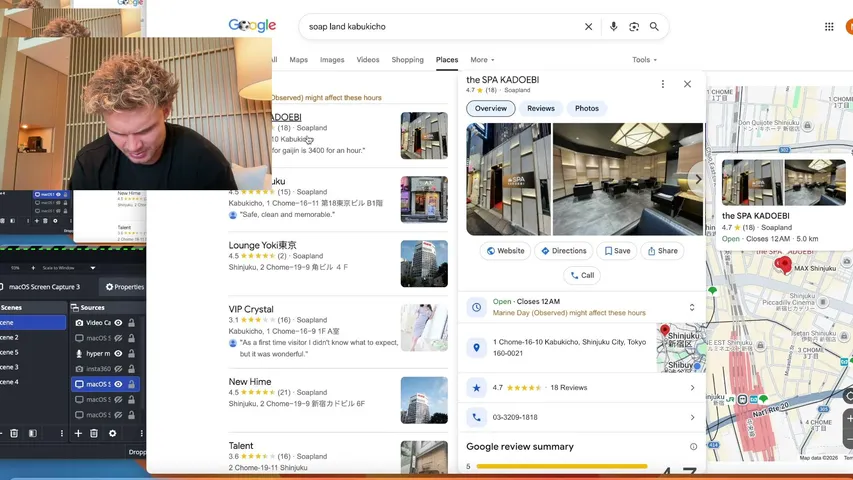Clear the Google search box text
The image size is (853, 480).
point(588,27)
